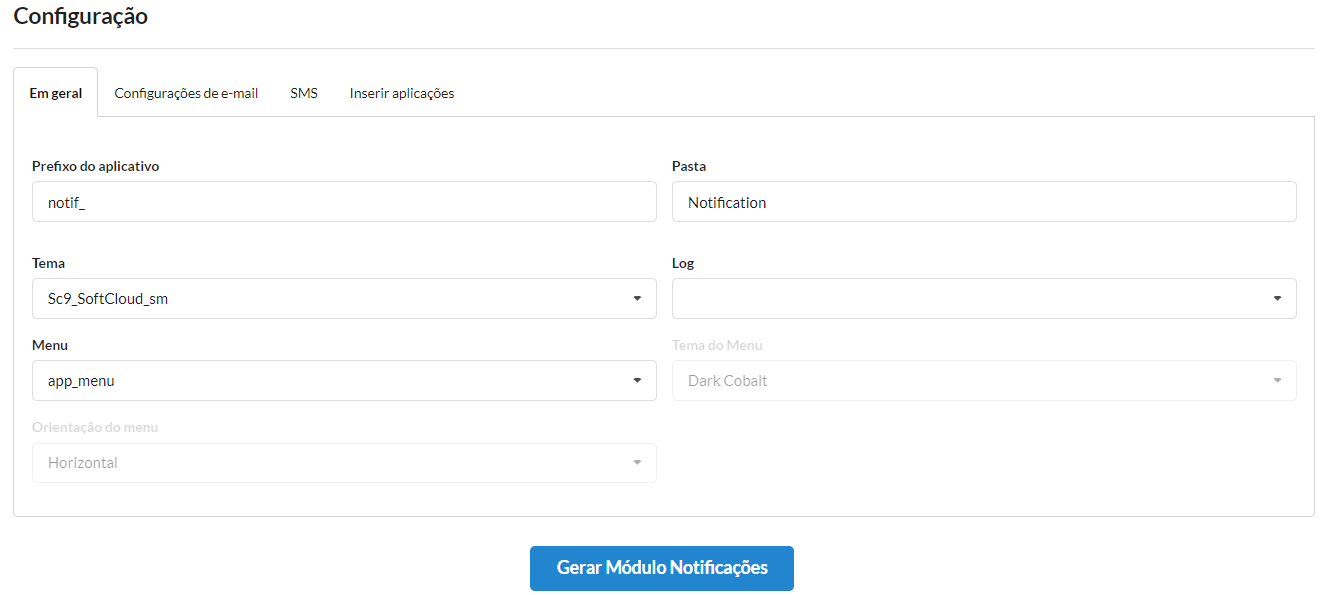Click the Notification folder input field

click(x=984, y=202)
